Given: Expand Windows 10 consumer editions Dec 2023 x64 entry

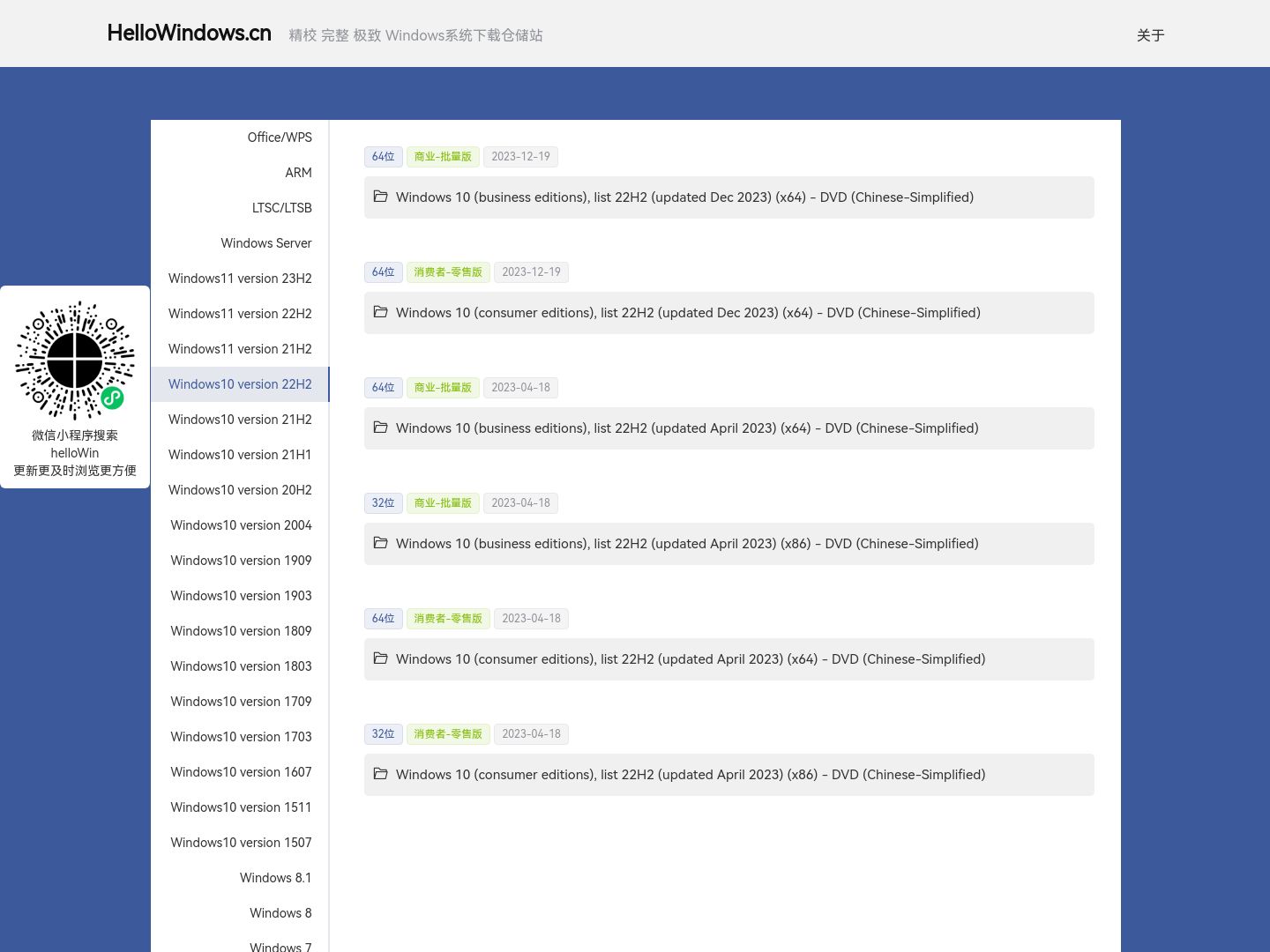Looking at the screenshot, I should 728,313.
